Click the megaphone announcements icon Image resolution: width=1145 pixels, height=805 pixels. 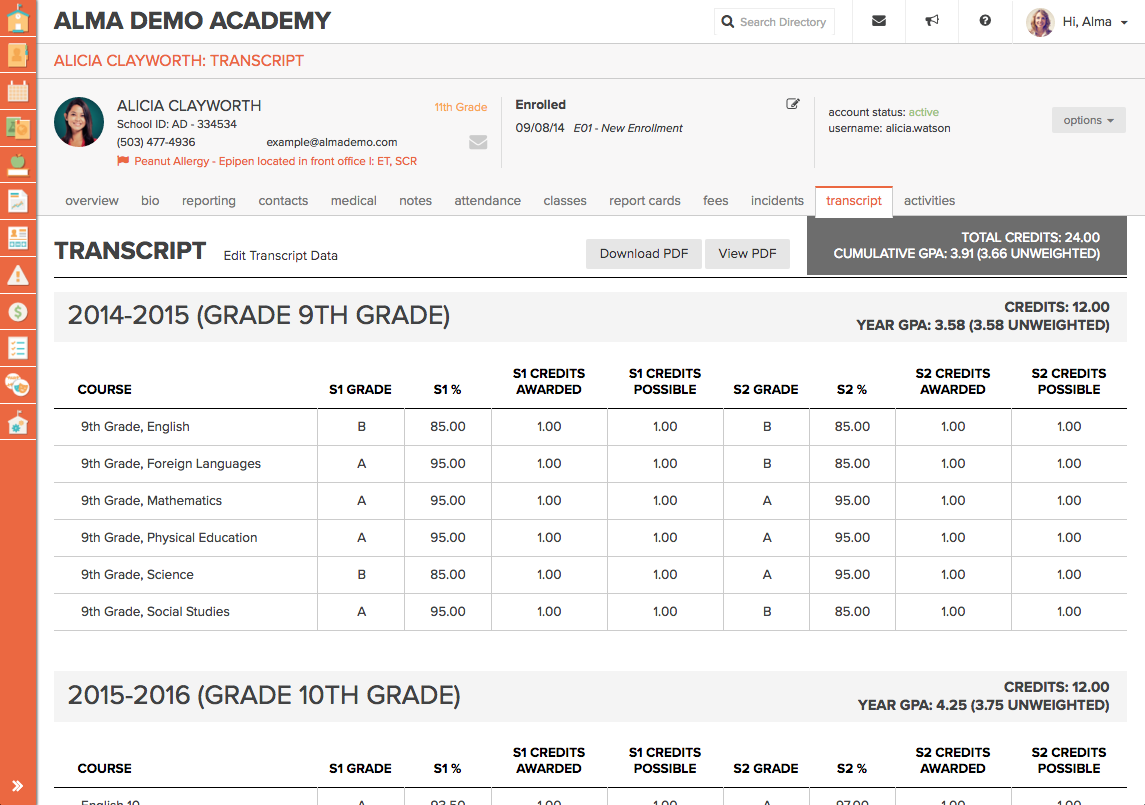click(932, 21)
